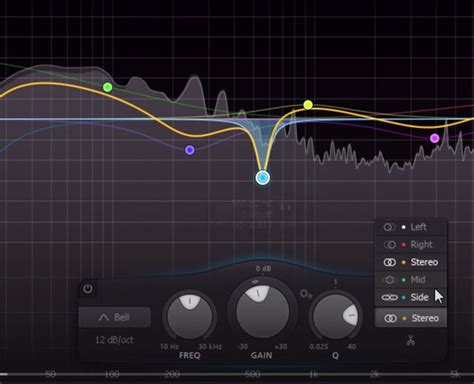
Task: Select the yellow EQ band node
Action: (x=308, y=105)
